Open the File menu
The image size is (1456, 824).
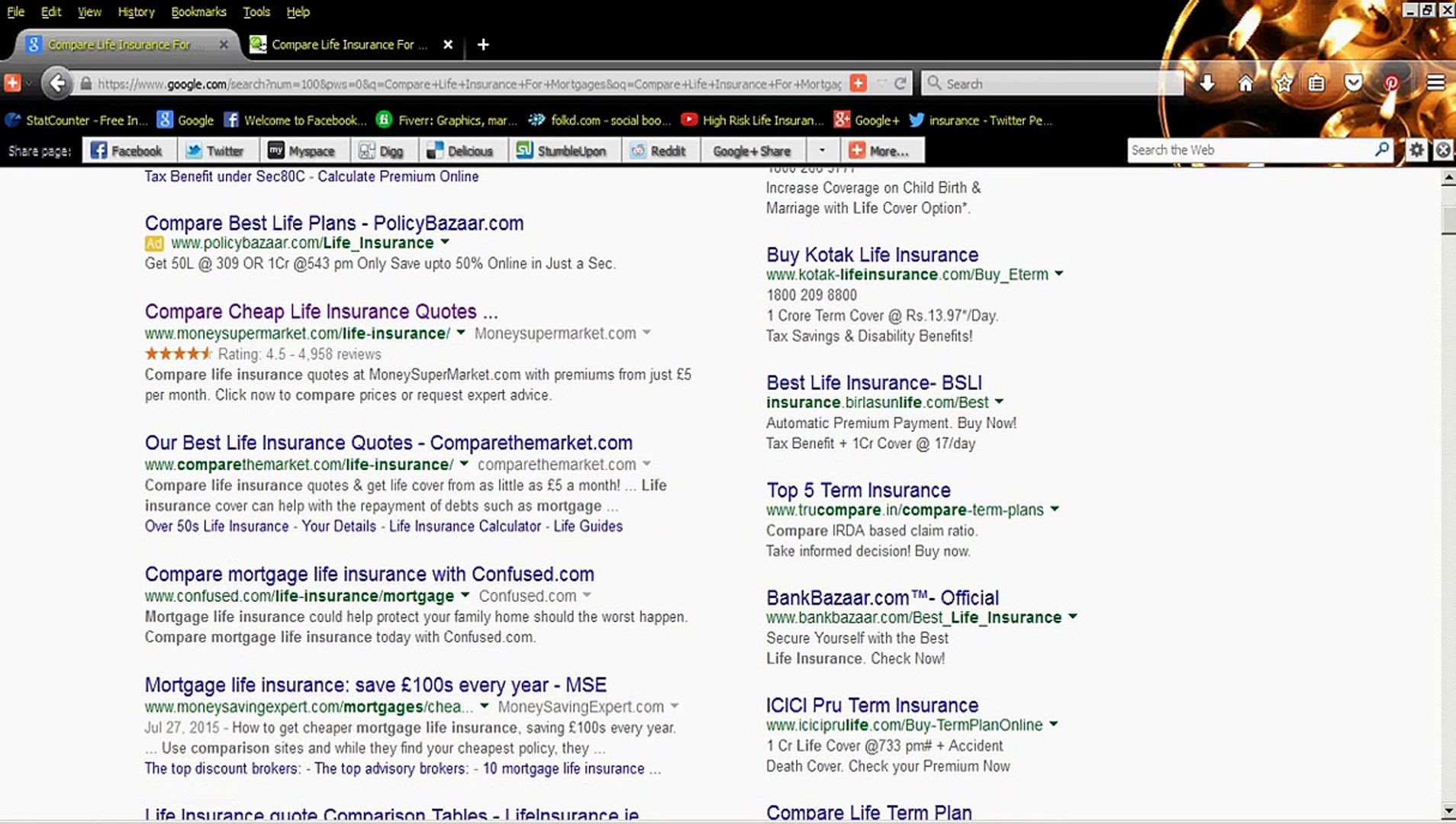[x=15, y=11]
